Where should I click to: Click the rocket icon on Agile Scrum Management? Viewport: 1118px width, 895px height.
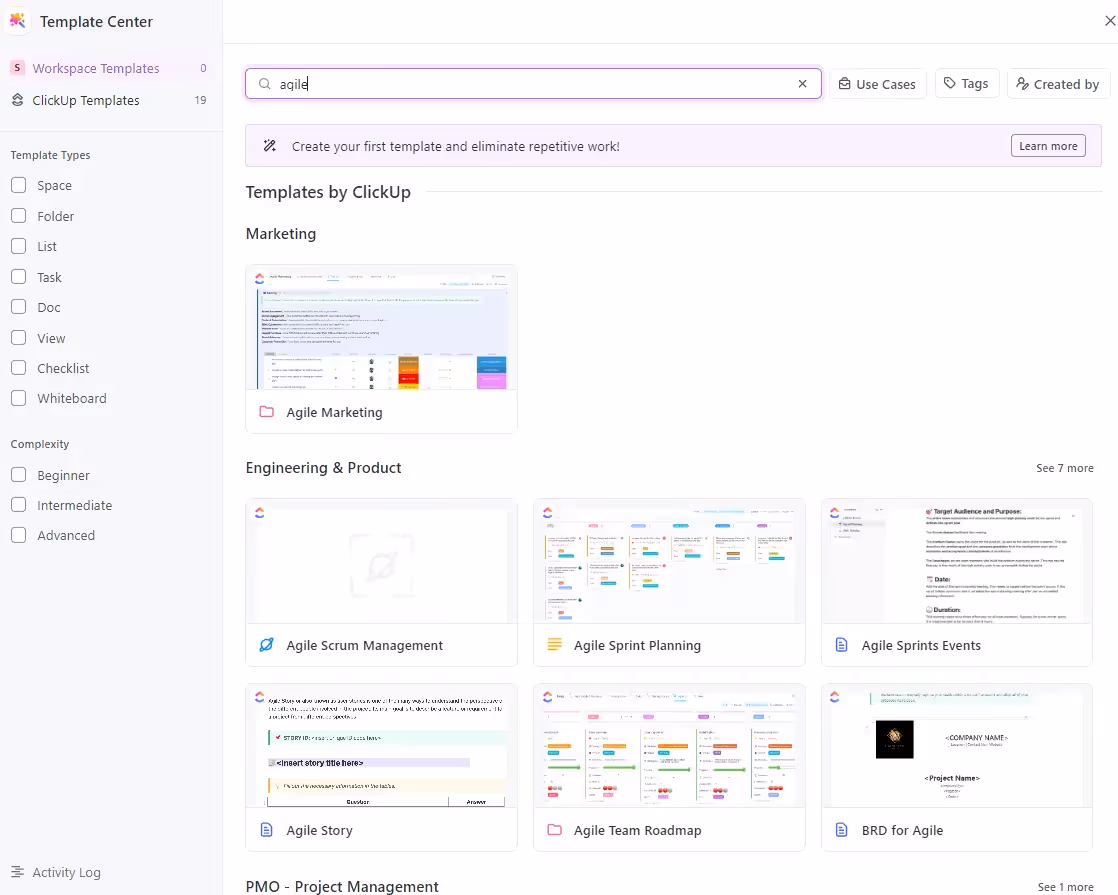click(x=266, y=644)
